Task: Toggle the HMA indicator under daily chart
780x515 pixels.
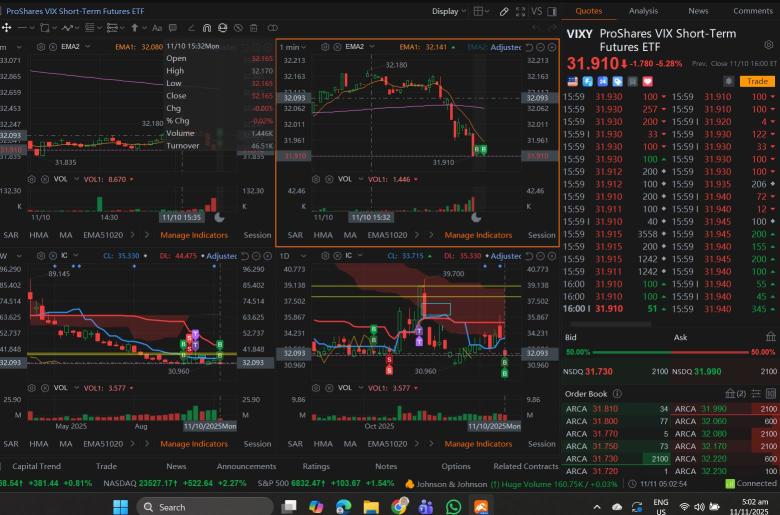Action: 323,443
